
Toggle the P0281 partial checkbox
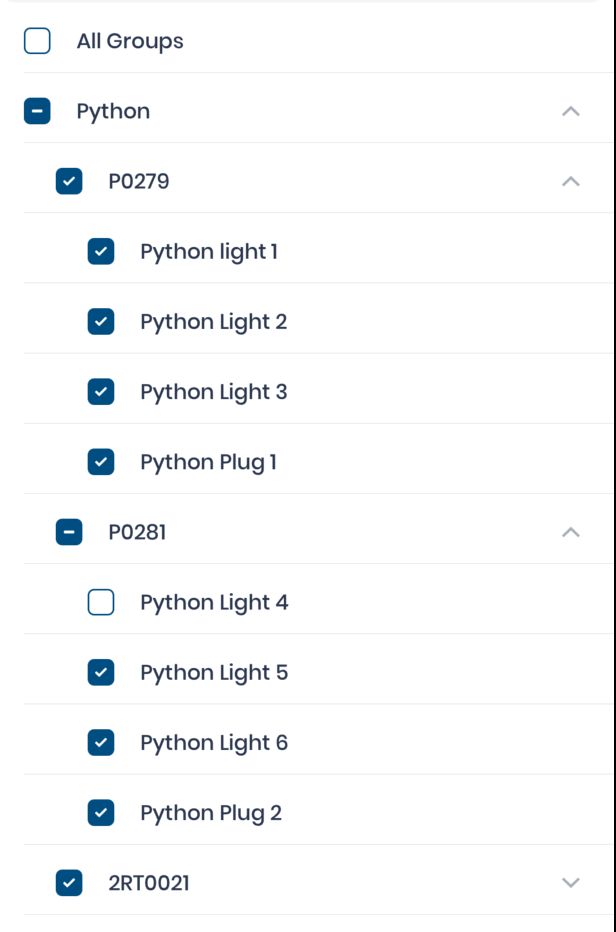[69, 532]
